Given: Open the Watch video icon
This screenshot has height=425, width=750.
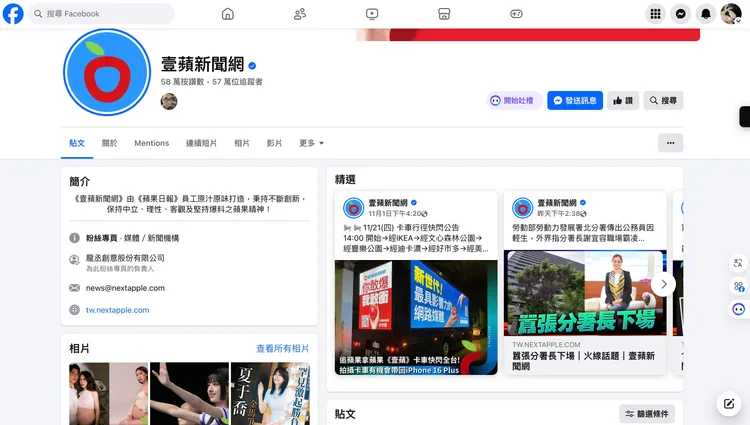Looking at the screenshot, I should pos(372,14).
